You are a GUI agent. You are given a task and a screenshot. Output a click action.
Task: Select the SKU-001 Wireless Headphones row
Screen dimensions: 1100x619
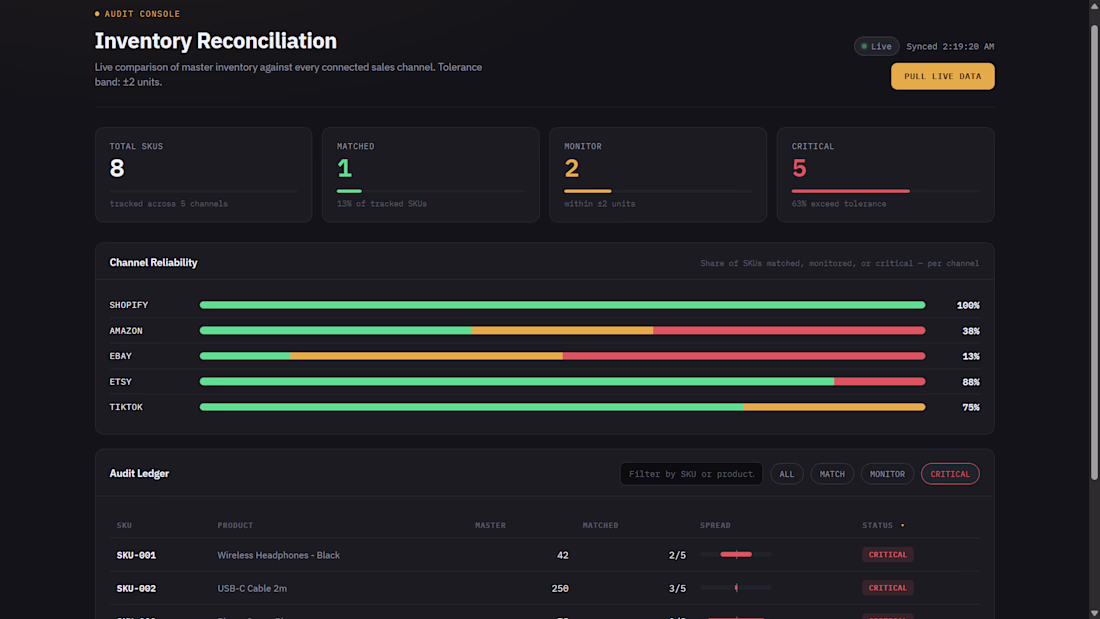click(544, 554)
